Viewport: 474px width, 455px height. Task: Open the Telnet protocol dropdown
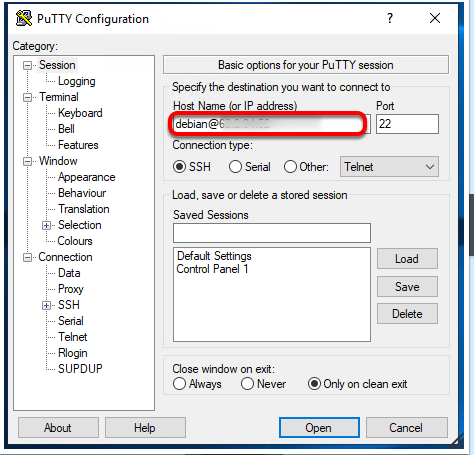[389, 167]
